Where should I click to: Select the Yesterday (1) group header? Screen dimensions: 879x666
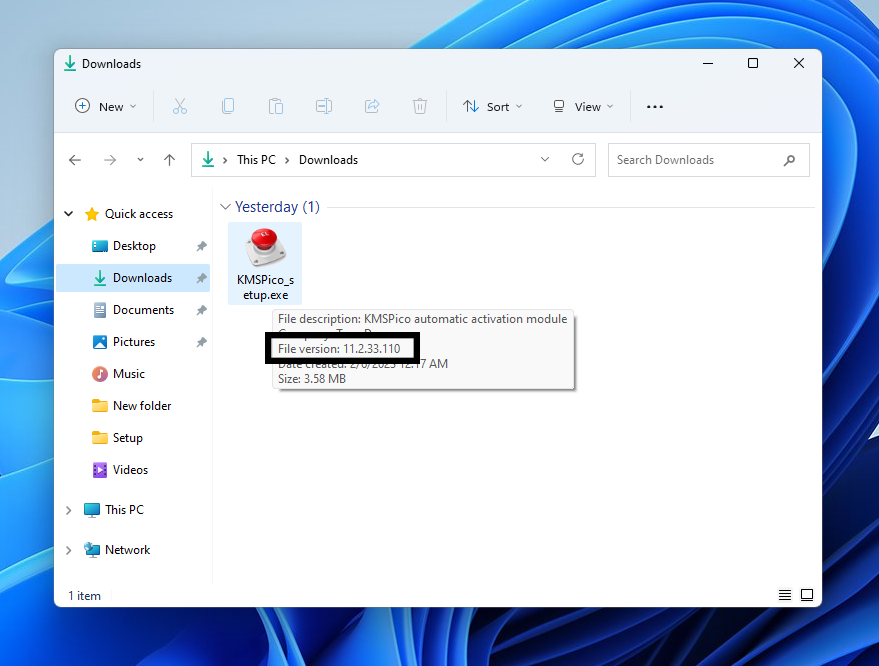277,207
